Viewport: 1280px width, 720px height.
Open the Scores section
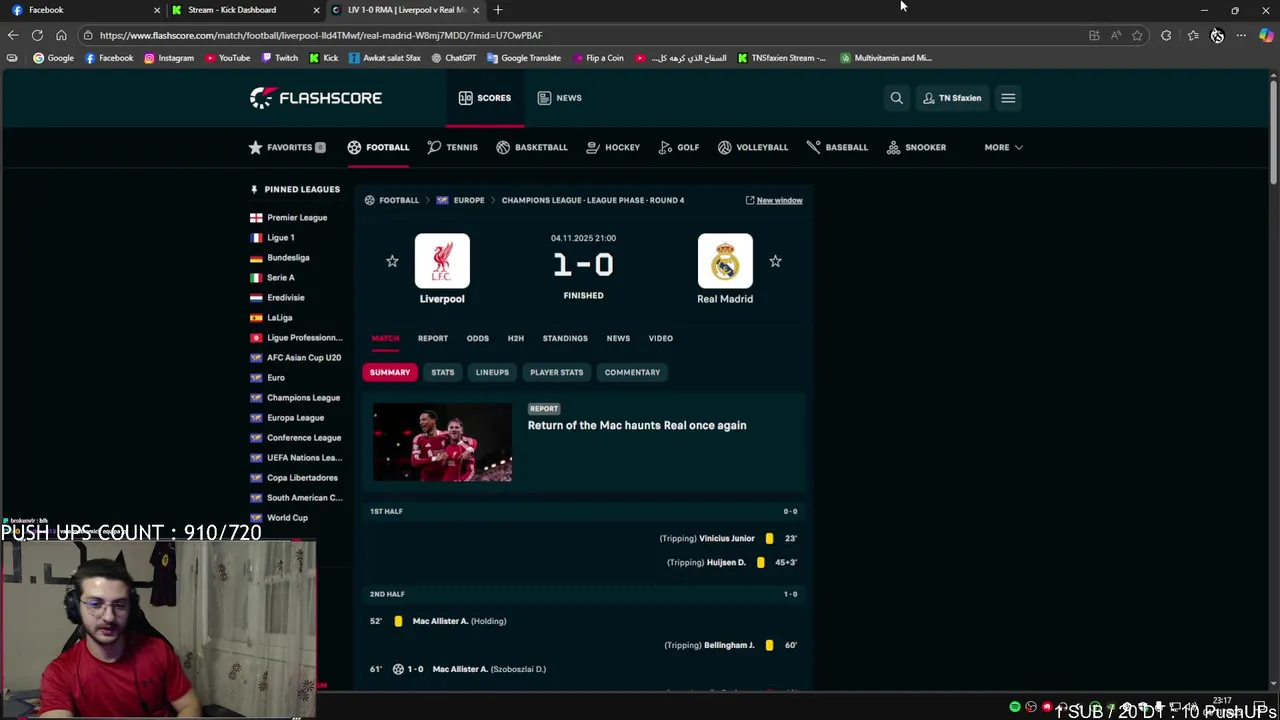(x=485, y=98)
